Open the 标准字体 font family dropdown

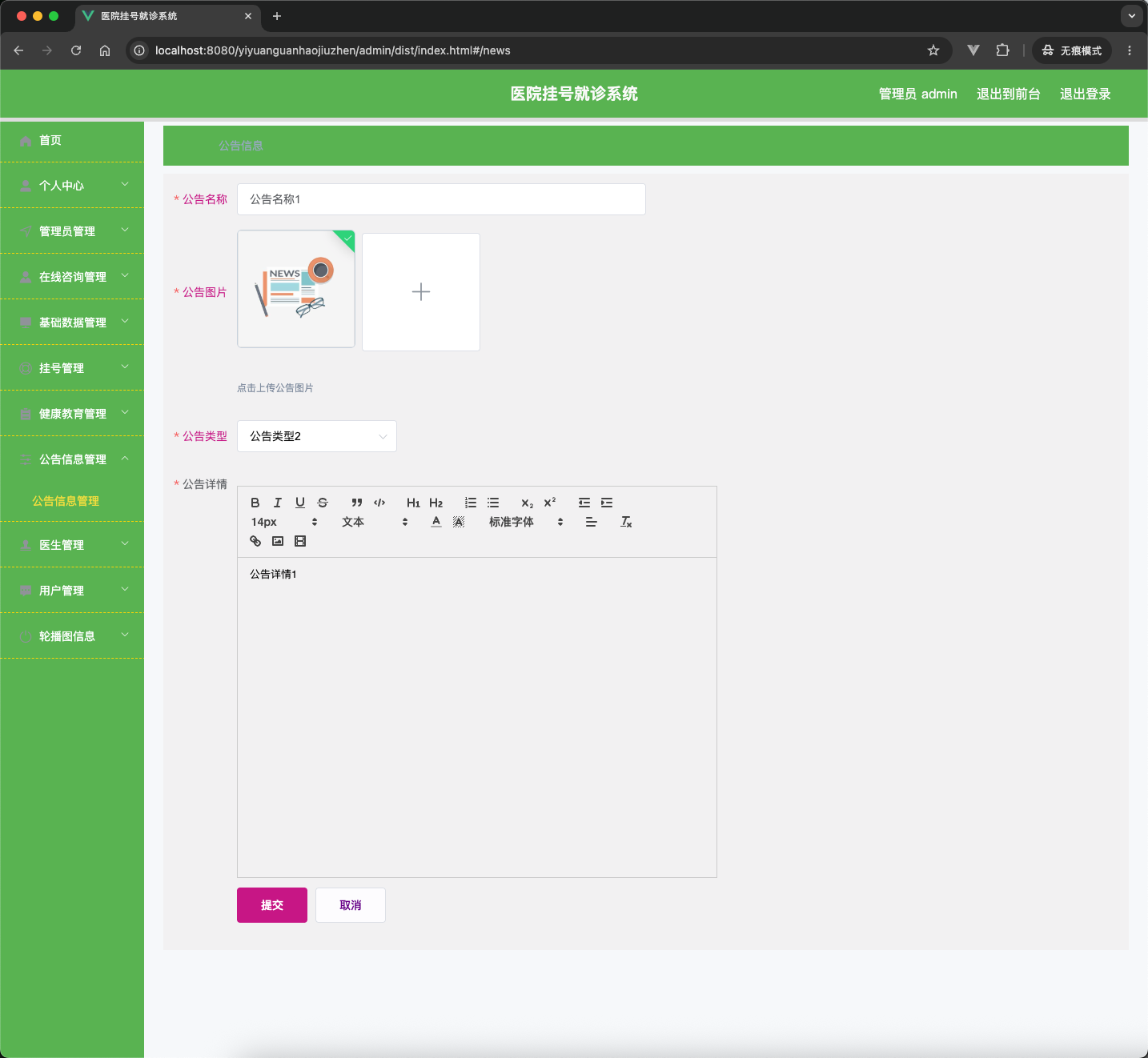pos(526,522)
